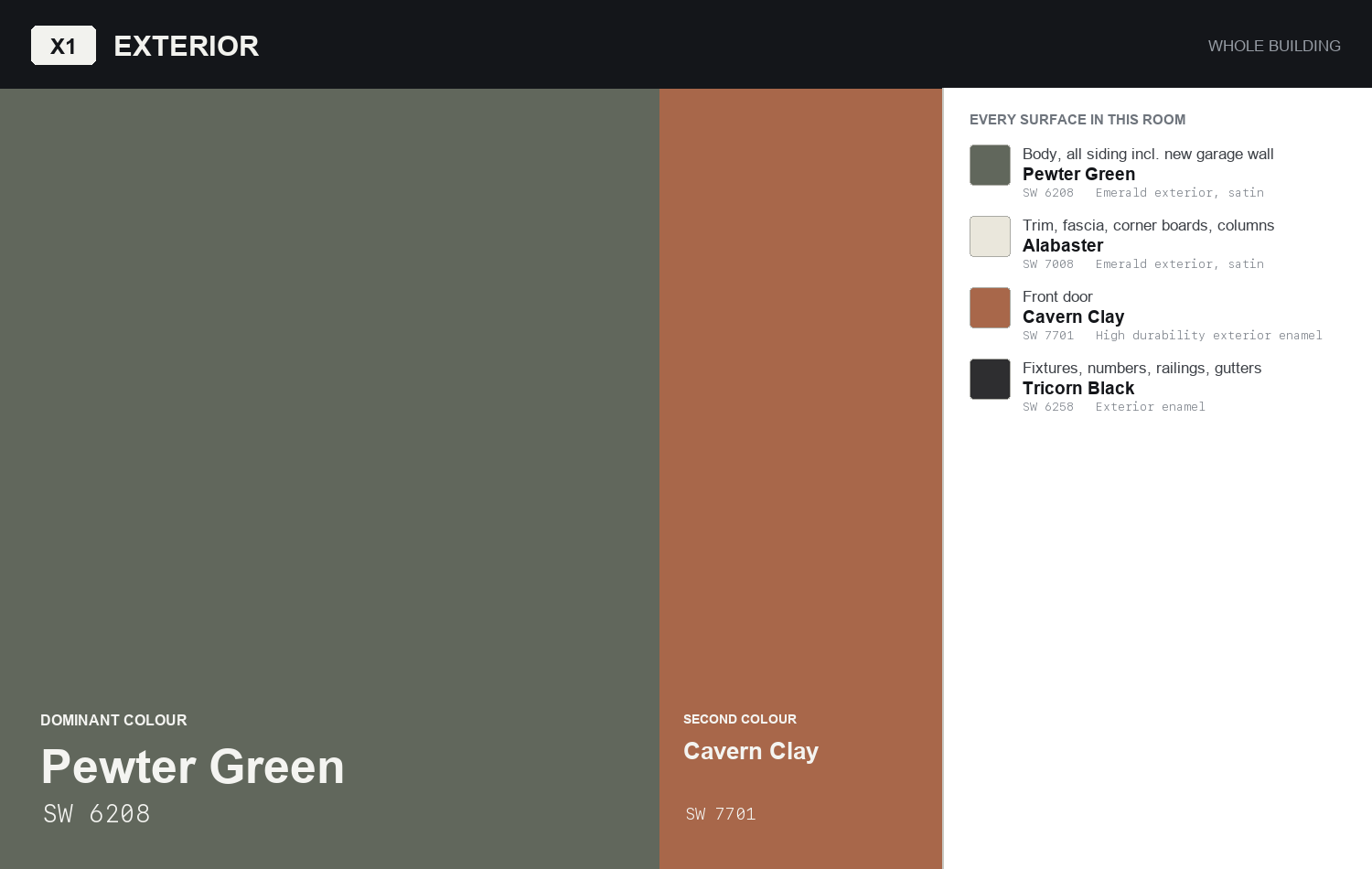Click the 'DOMINANT COLOUR' label
The height and width of the screenshot is (869, 1372).
[x=113, y=721]
